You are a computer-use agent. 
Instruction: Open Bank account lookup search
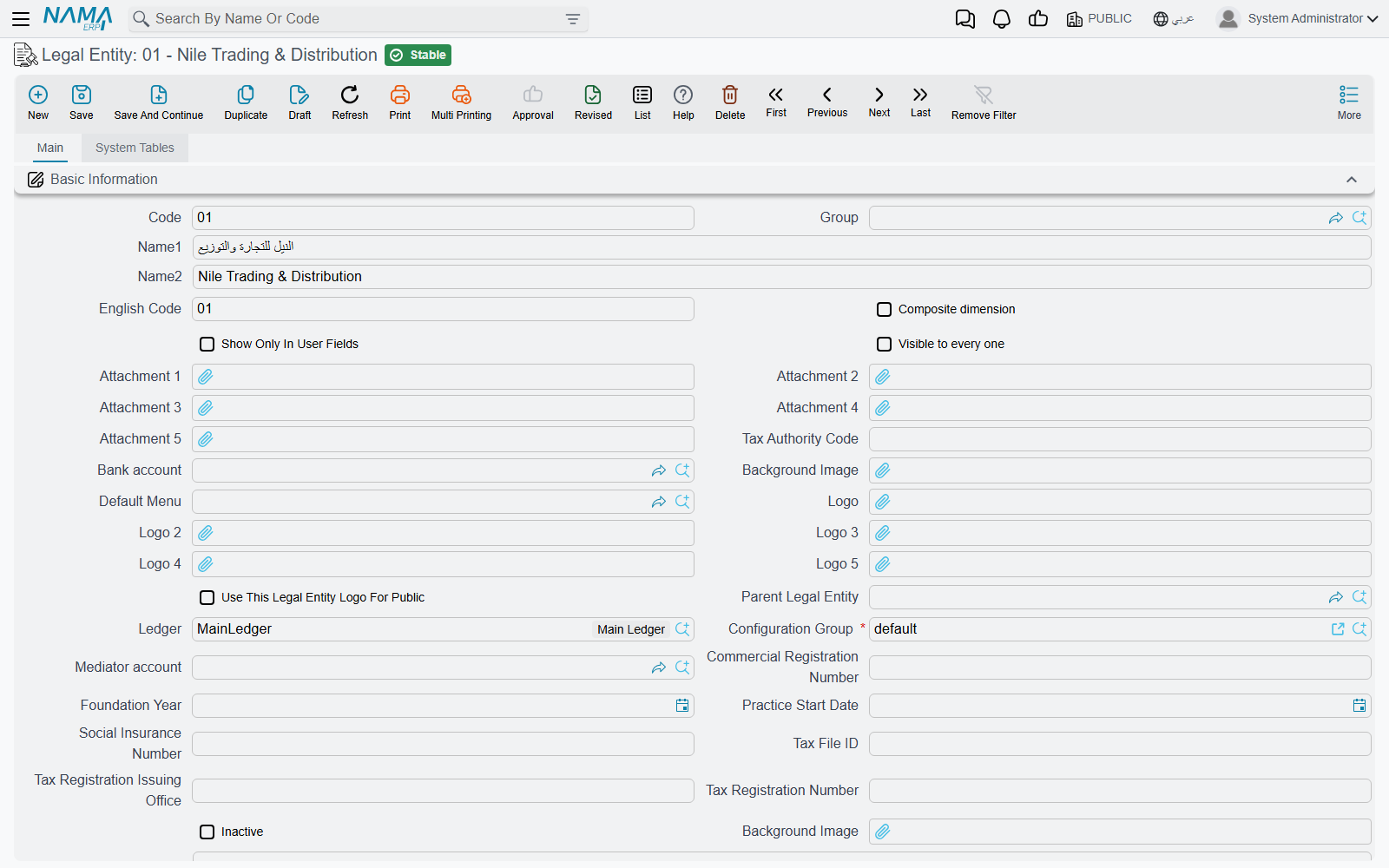[x=682, y=470]
